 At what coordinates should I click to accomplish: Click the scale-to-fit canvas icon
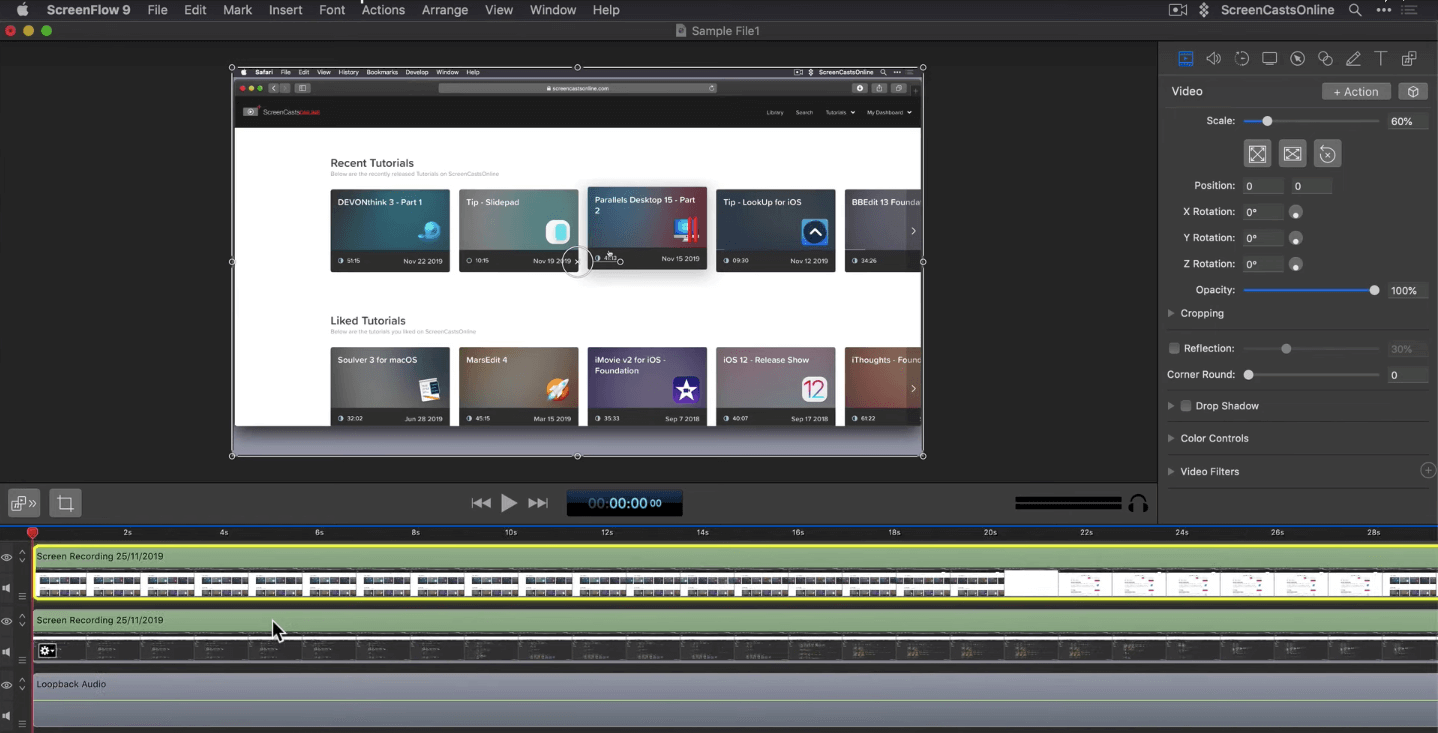[1257, 154]
